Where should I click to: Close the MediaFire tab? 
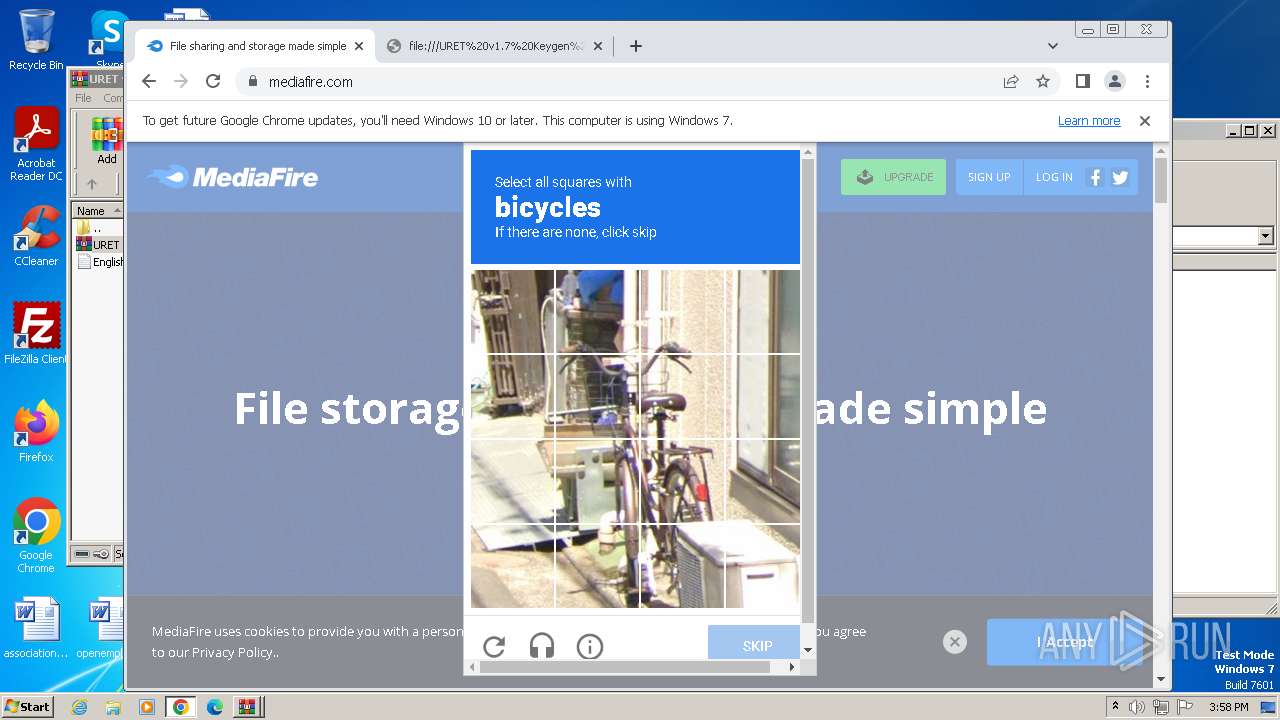359,46
